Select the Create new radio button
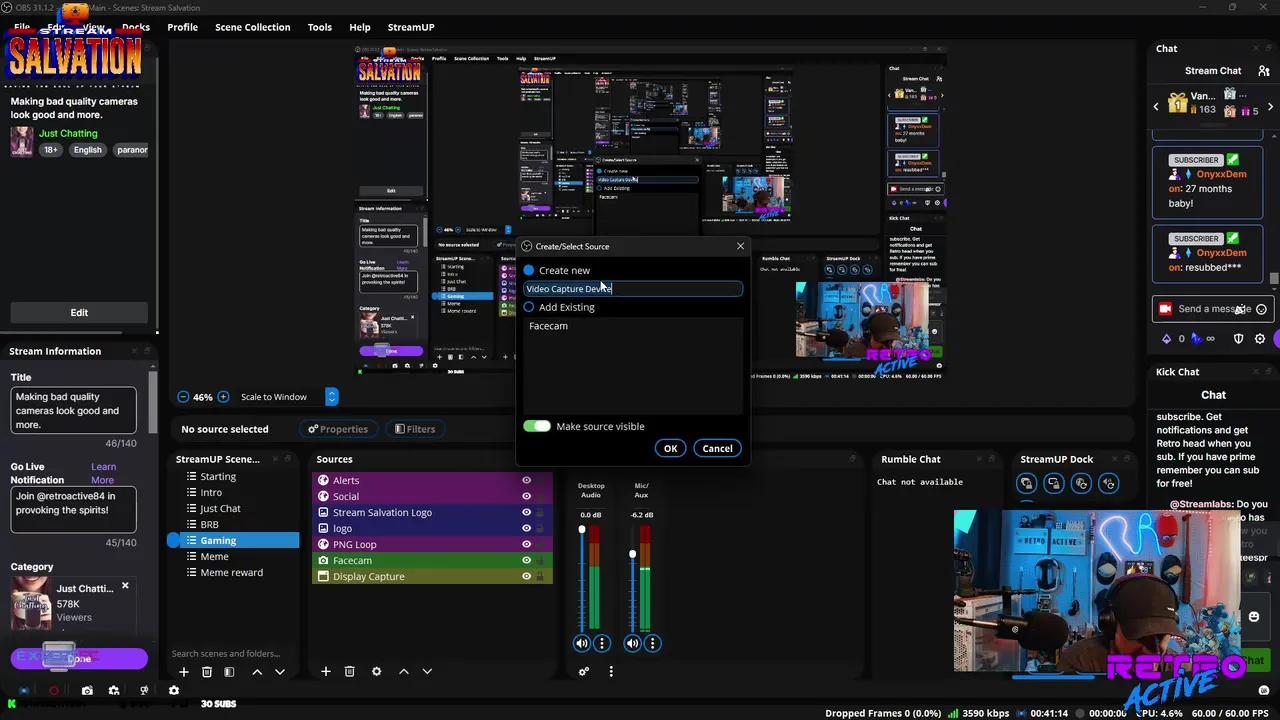Viewport: 1280px width, 720px height. pos(529,270)
